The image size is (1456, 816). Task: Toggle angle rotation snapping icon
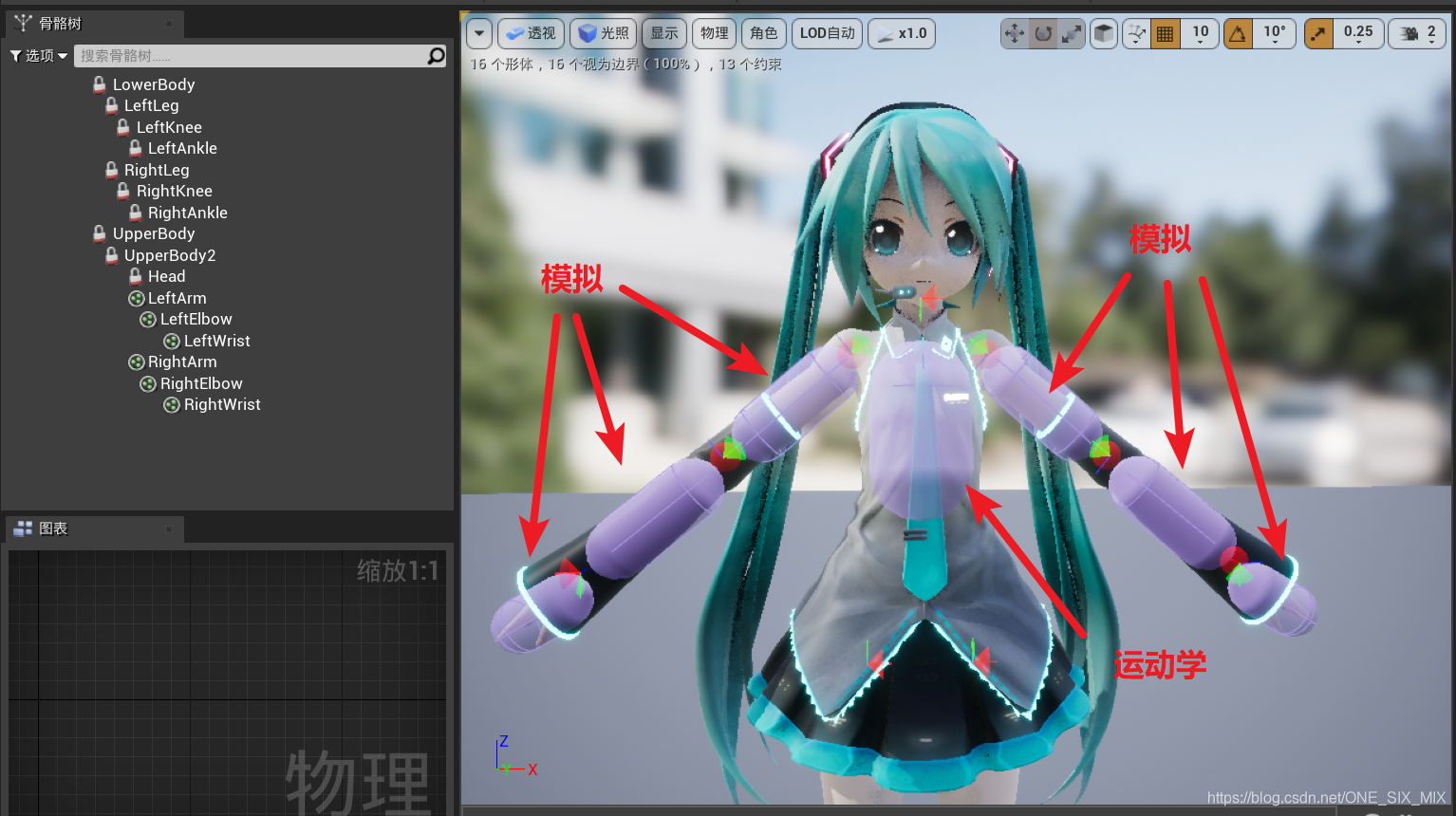point(1239,33)
